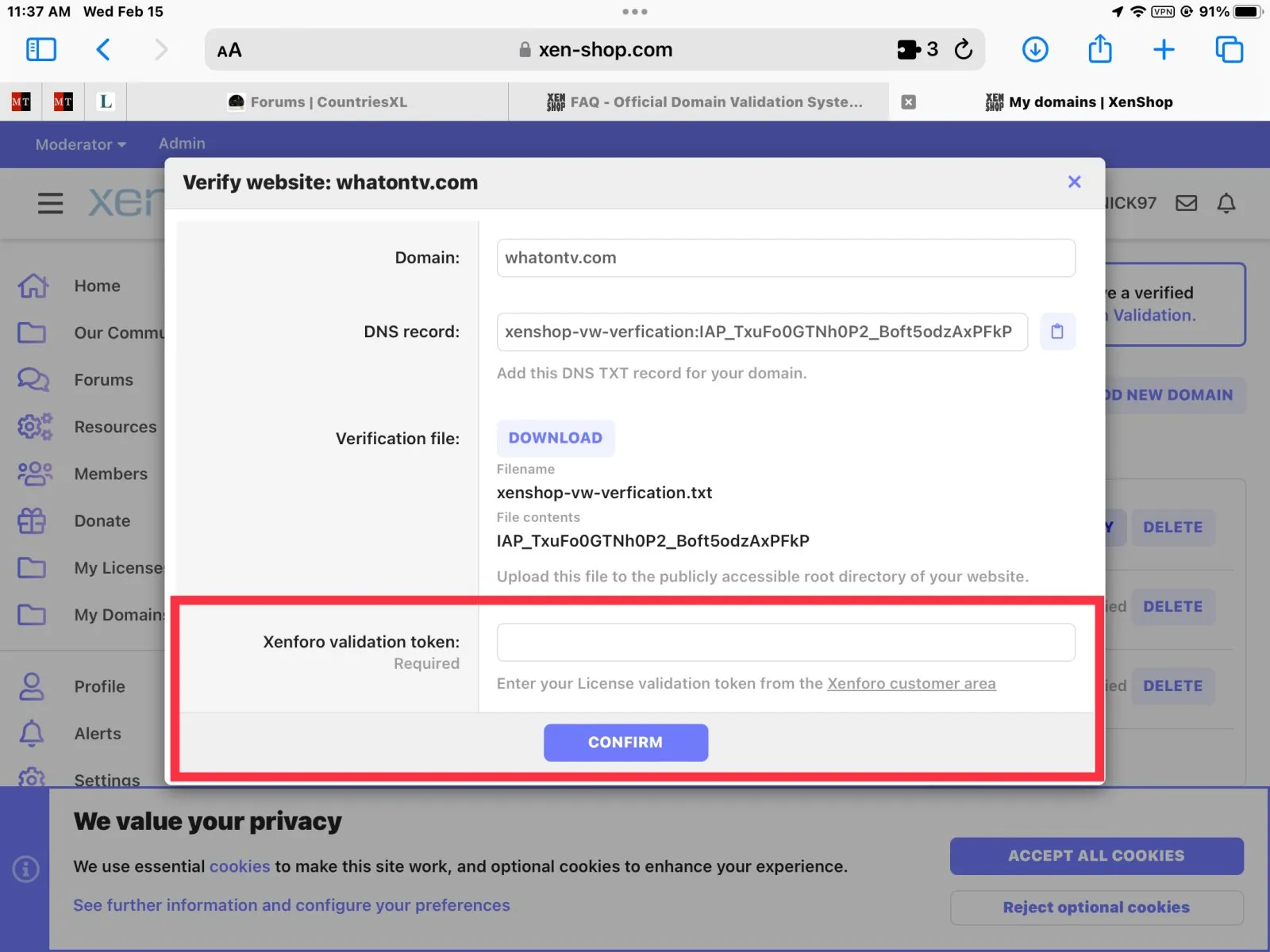Add a new Safari tab
The image size is (1270, 952).
coord(1164,50)
